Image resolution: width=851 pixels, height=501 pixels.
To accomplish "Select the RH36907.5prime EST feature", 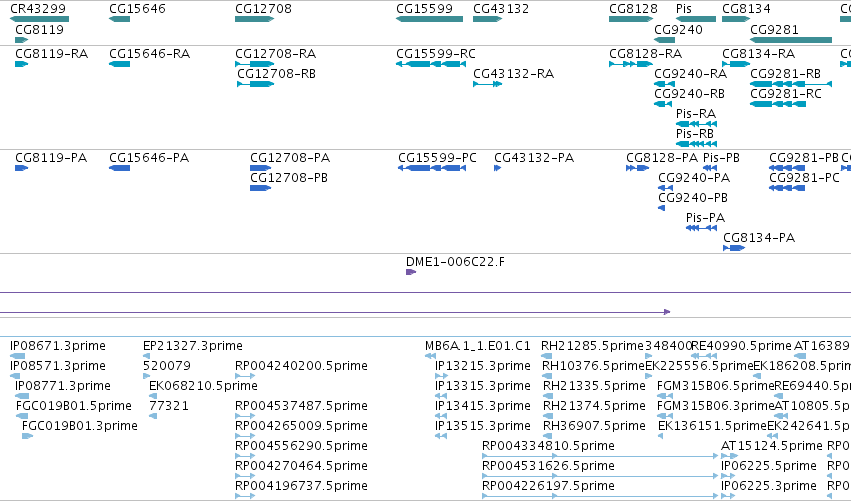I will (548, 437).
